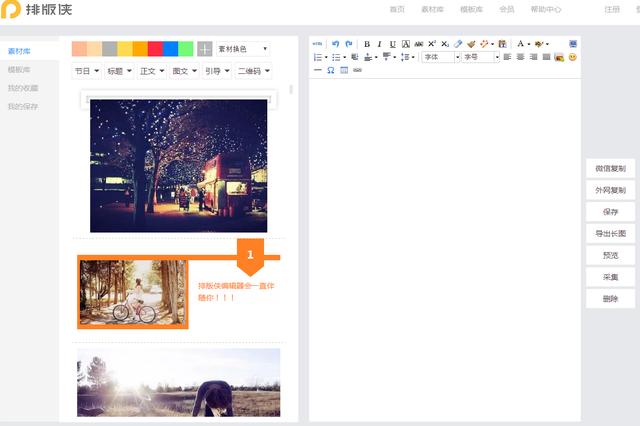Expand the 节日 category dropdown
The width and height of the screenshot is (640, 426).
point(86,71)
